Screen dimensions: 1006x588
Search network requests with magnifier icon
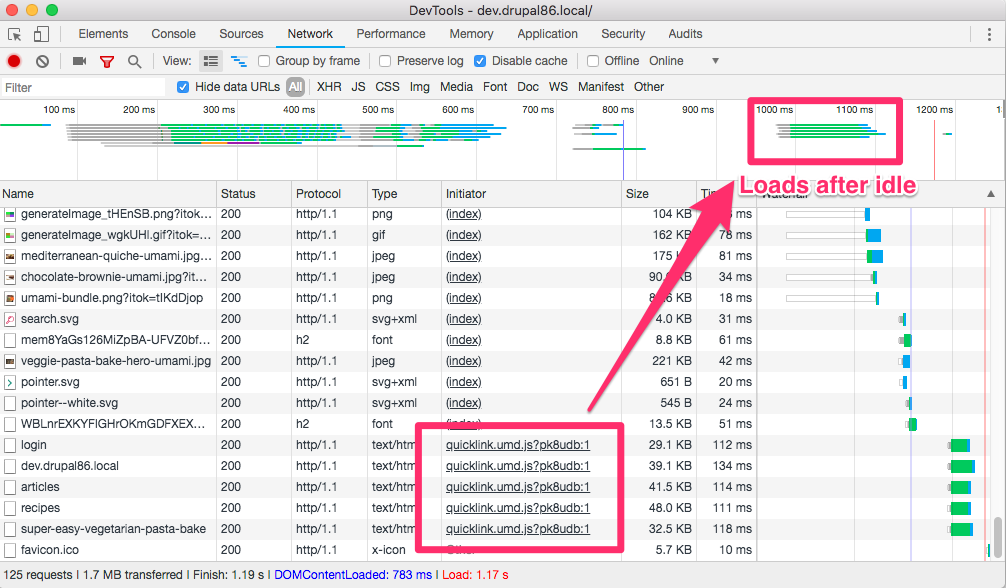point(134,60)
